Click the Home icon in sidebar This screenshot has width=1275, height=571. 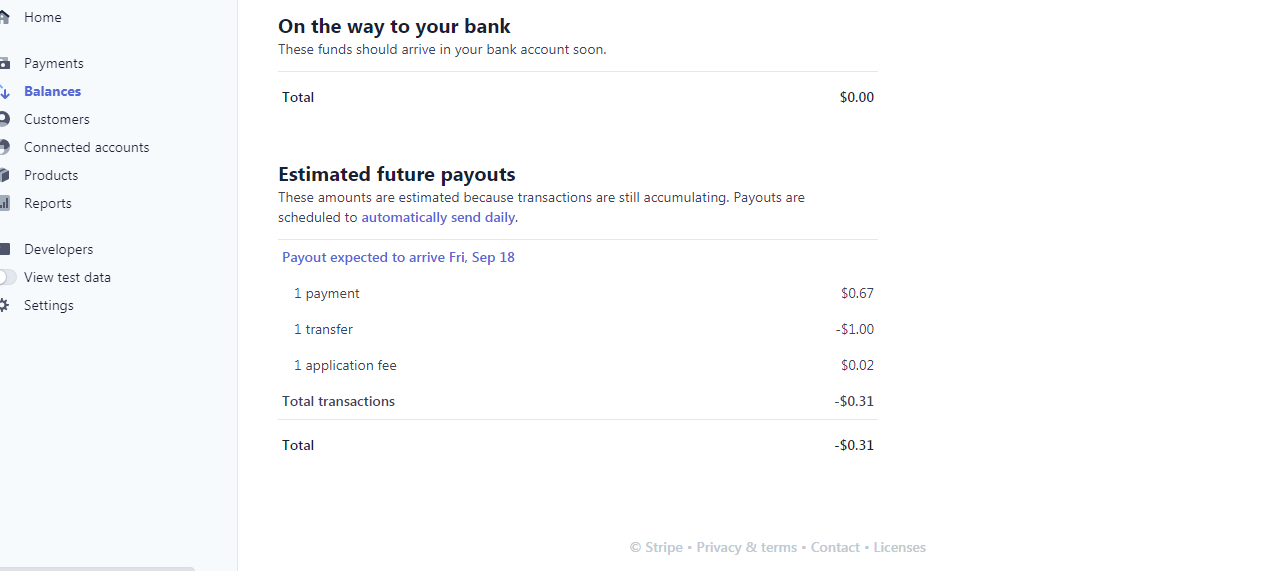coord(4,17)
